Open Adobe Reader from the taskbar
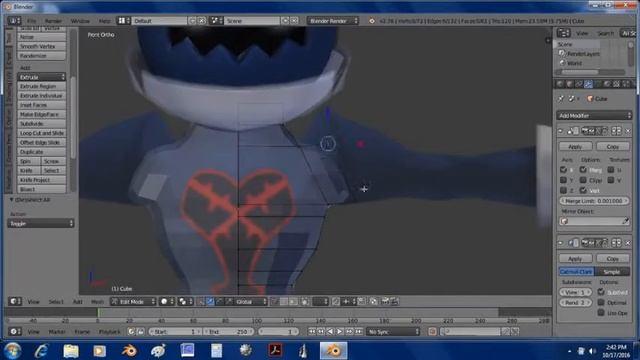This screenshot has height=360, width=640. coord(275,351)
